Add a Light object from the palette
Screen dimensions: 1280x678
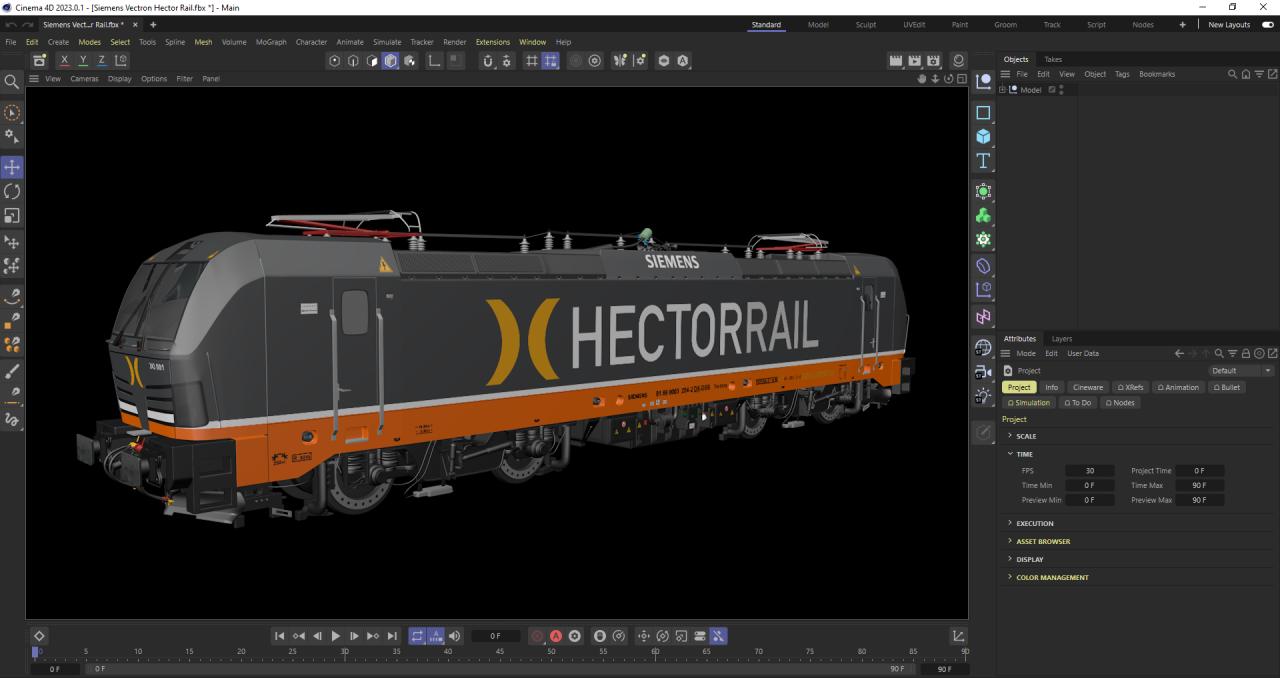983,396
